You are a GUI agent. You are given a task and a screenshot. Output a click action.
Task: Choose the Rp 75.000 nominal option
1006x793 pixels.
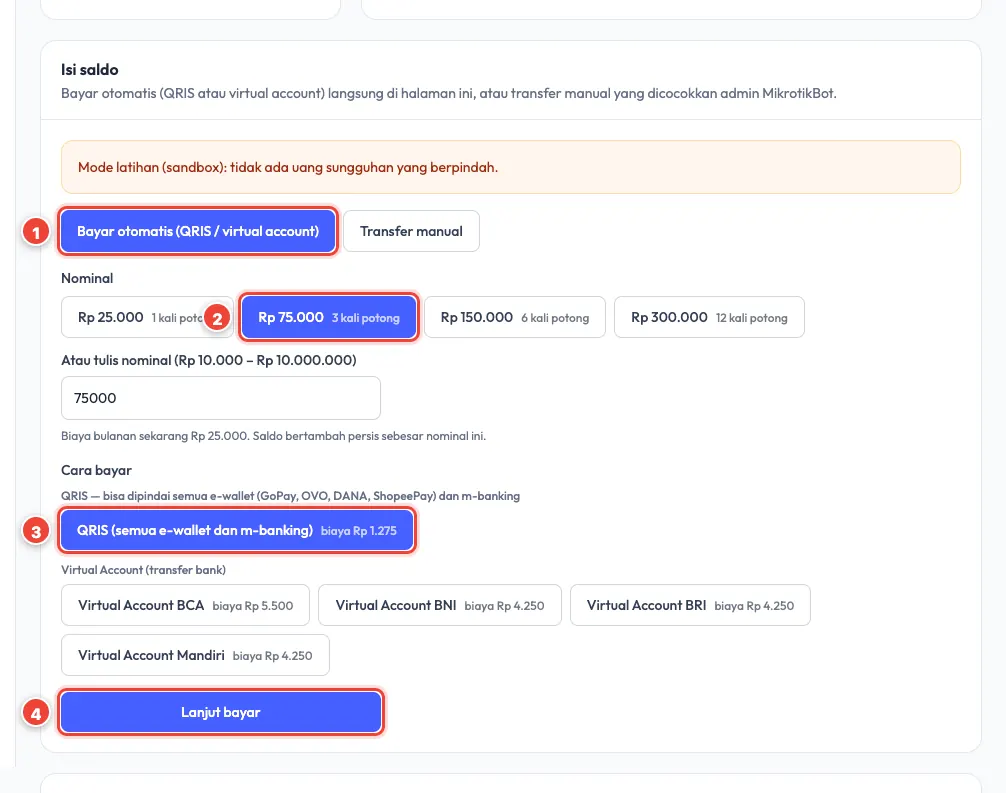pyautogui.click(x=328, y=317)
